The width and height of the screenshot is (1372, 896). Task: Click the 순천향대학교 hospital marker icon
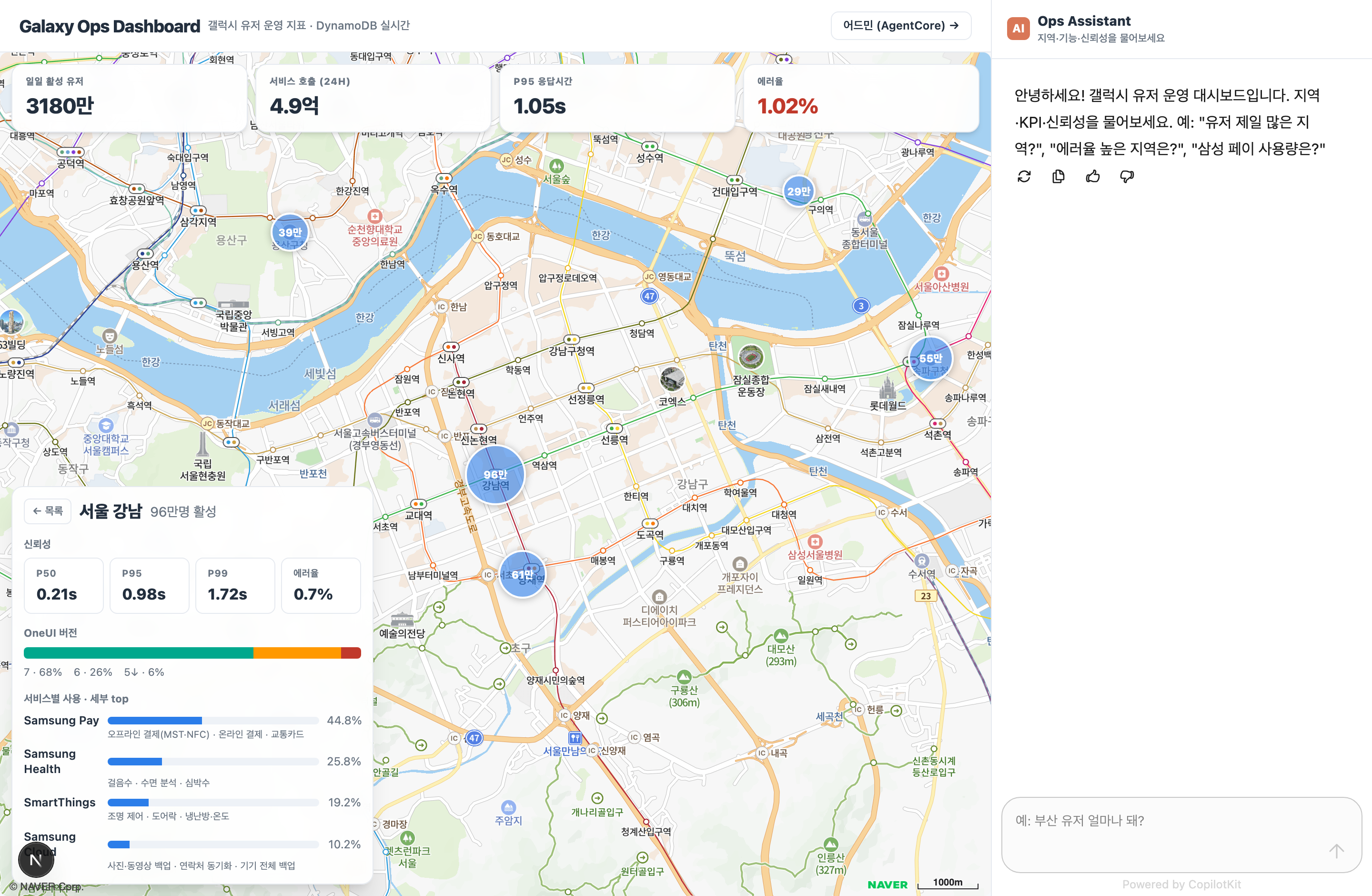(375, 216)
